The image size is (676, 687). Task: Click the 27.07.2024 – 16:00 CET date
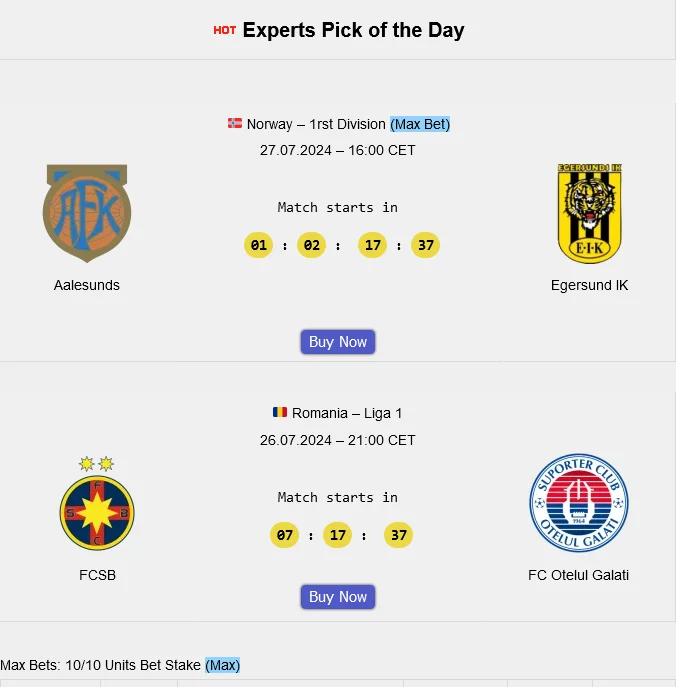pos(338,150)
